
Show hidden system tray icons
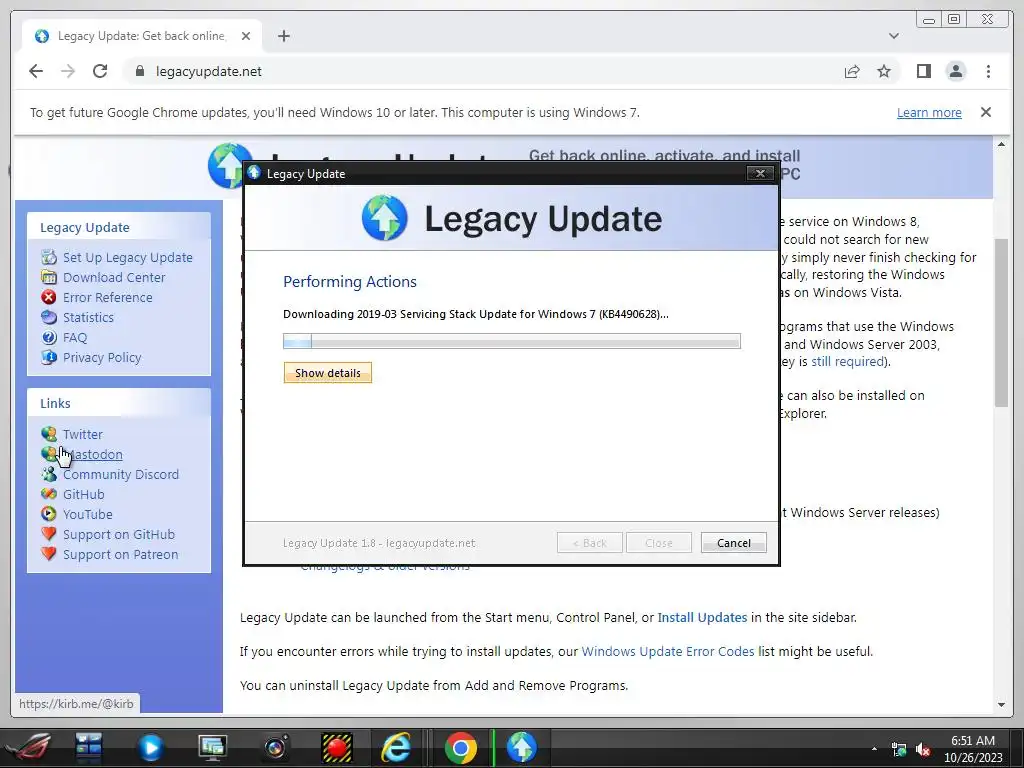pyautogui.click(x=874, y=749)
